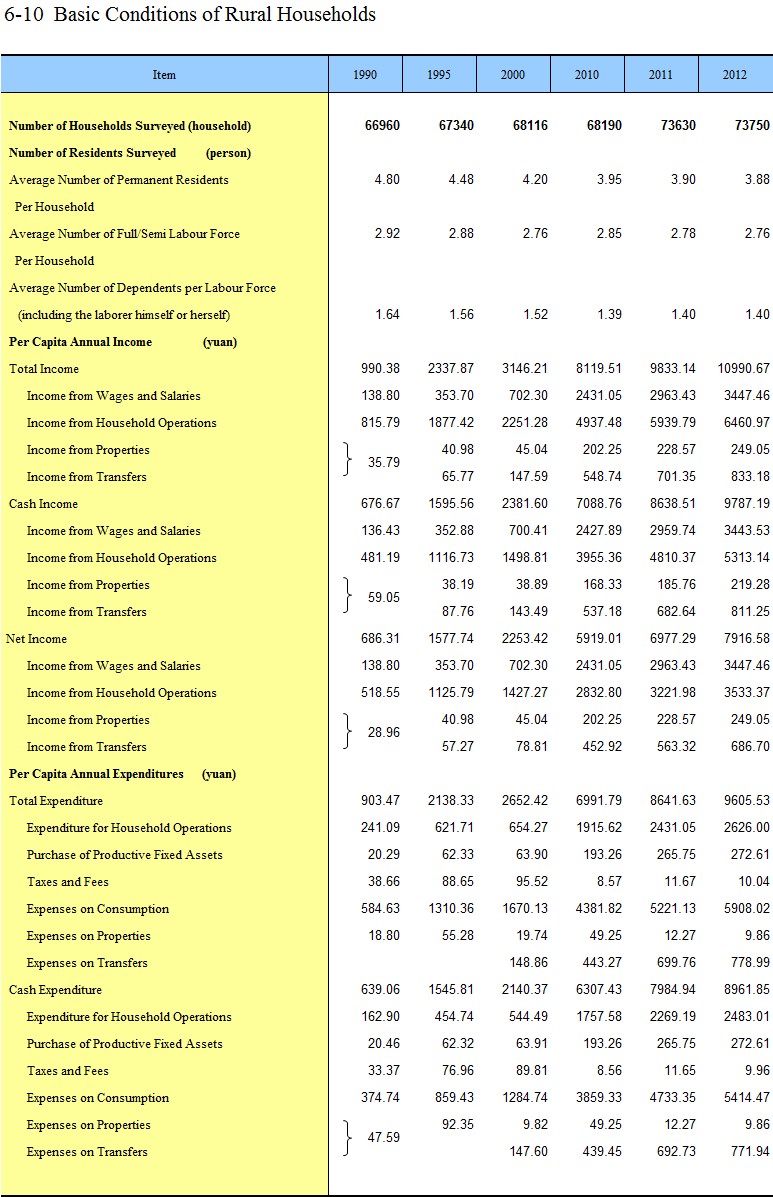The image size is (773, 1197).
Task: Click combined net income value 28.96
Action: [384, 733]
